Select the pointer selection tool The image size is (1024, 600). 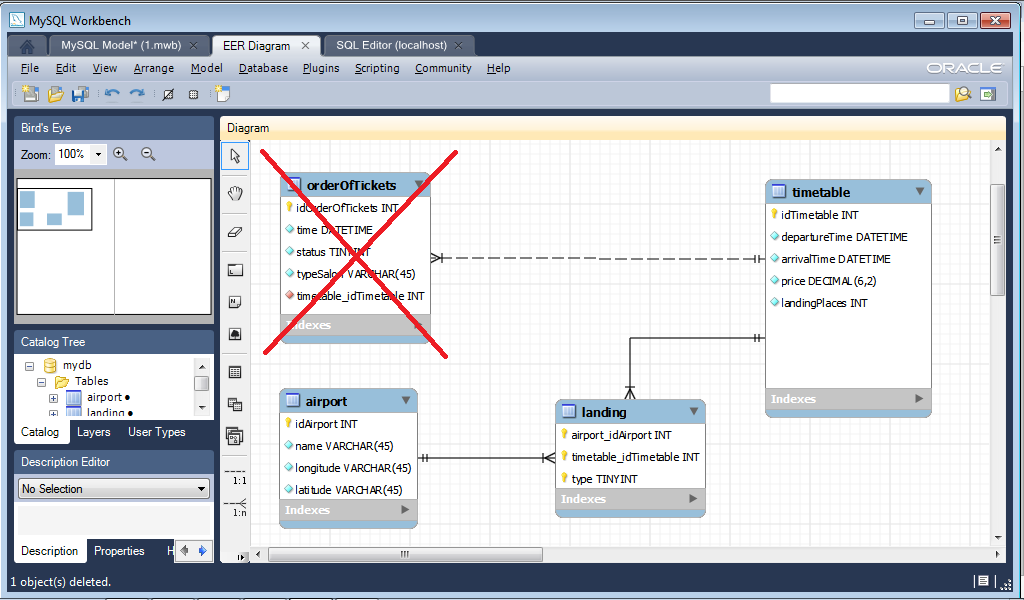[x=235, y=156]
